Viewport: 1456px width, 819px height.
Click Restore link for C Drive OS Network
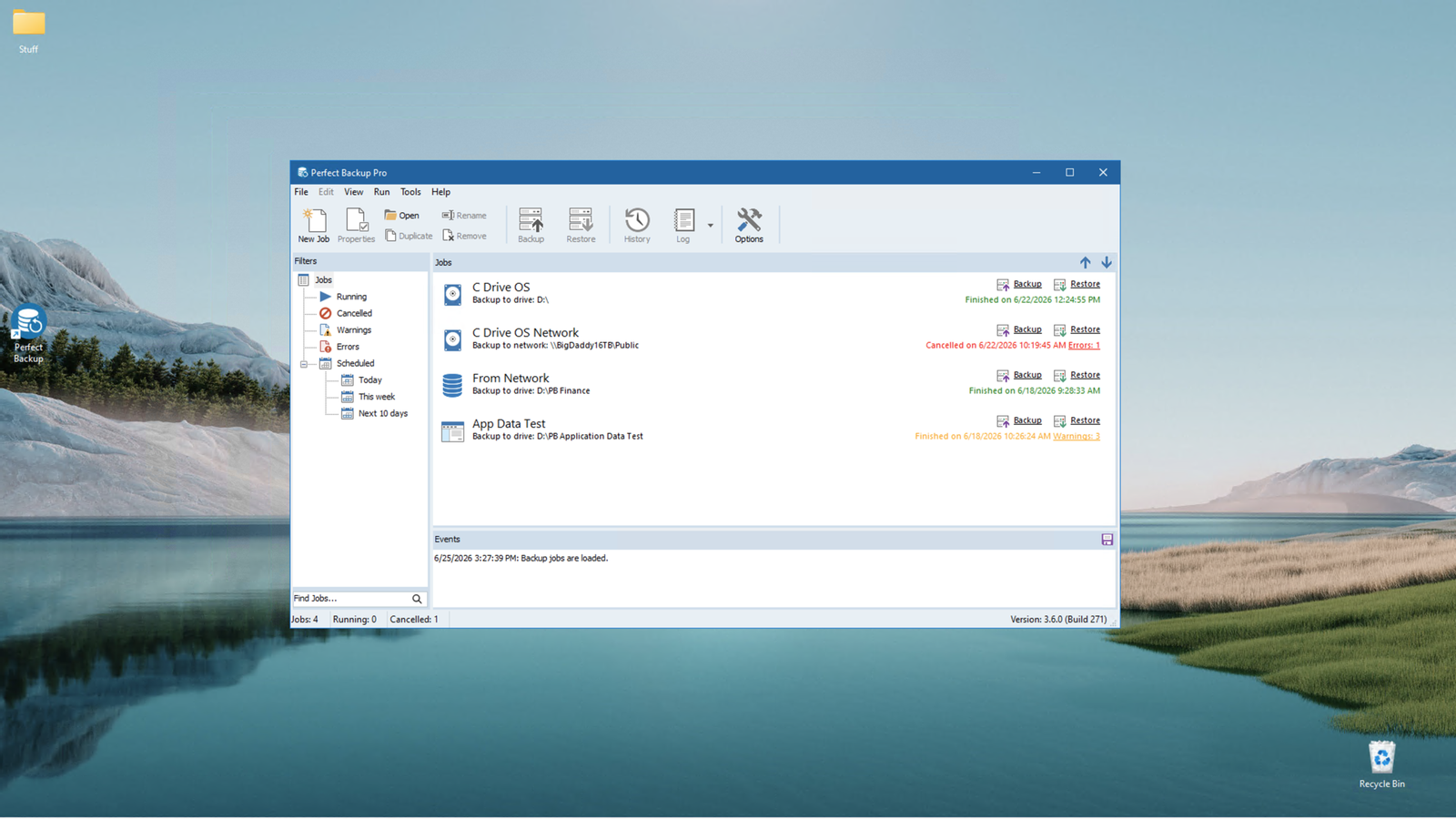tap(1085, 329)
